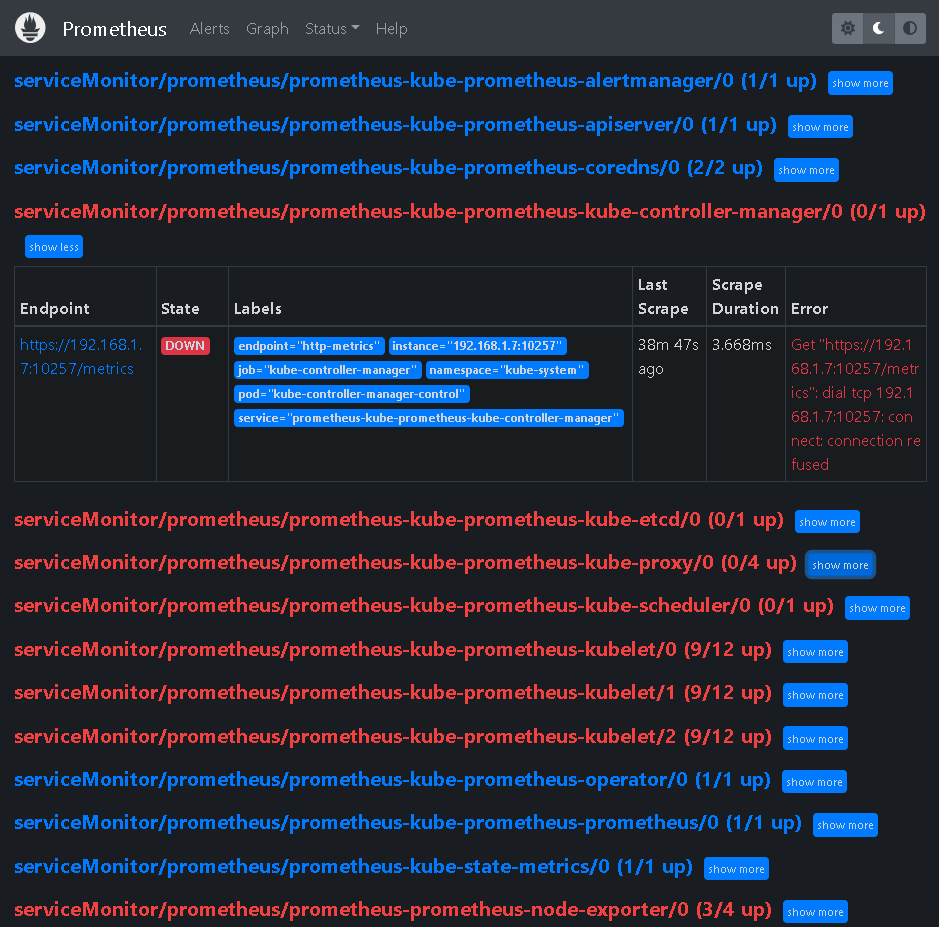Click the service="prometheus-kube-prometheus-kube-controller-manager" label badge
Image resolution: width=939 pixels, height=927 pixels.
tap(429, 418)
